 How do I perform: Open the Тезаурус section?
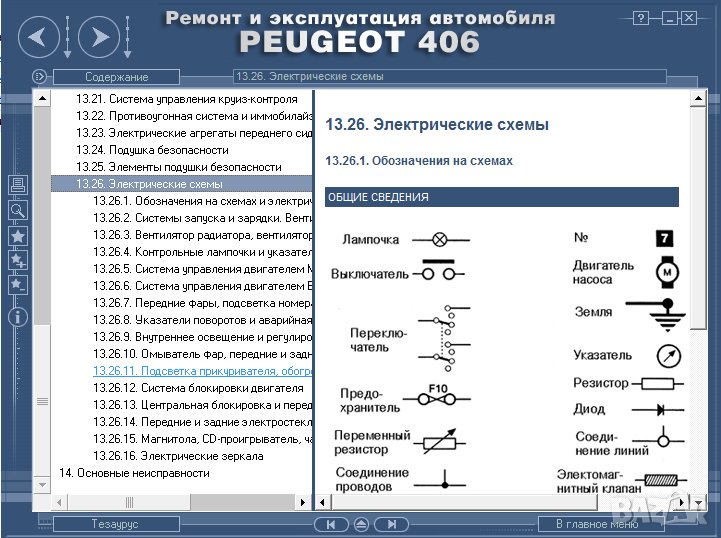[x=116, y=524]
